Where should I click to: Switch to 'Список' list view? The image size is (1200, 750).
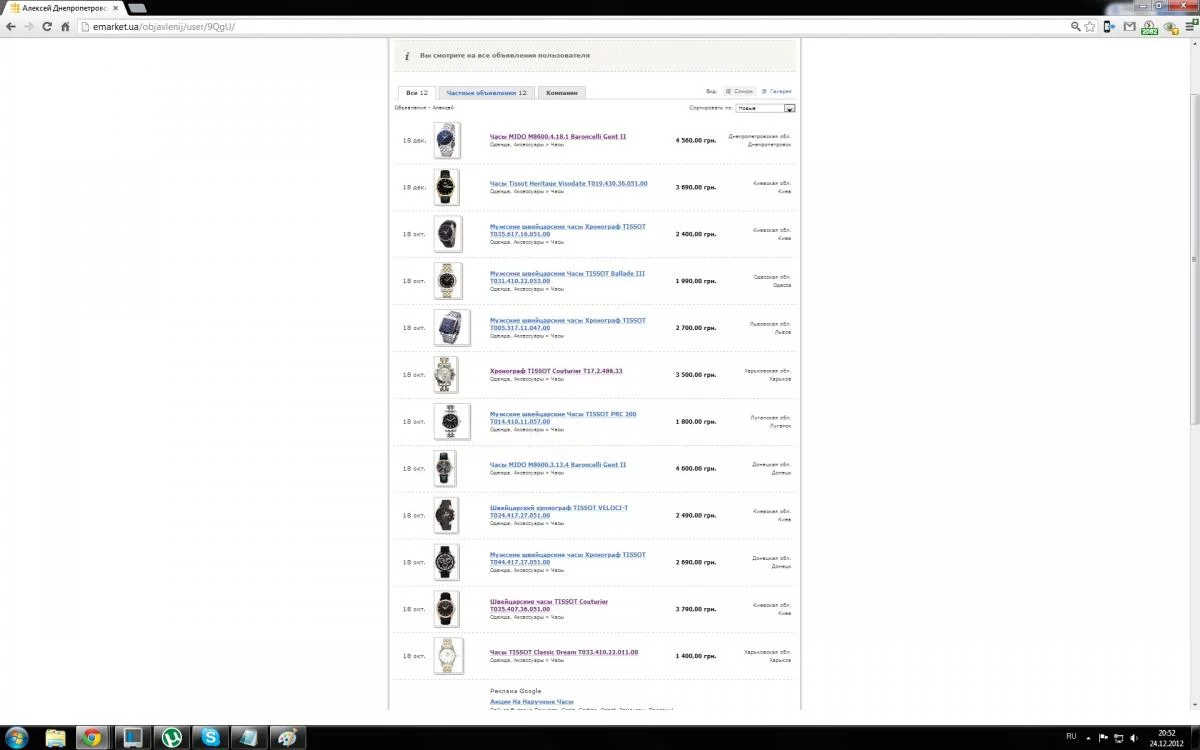pos(739,91)
